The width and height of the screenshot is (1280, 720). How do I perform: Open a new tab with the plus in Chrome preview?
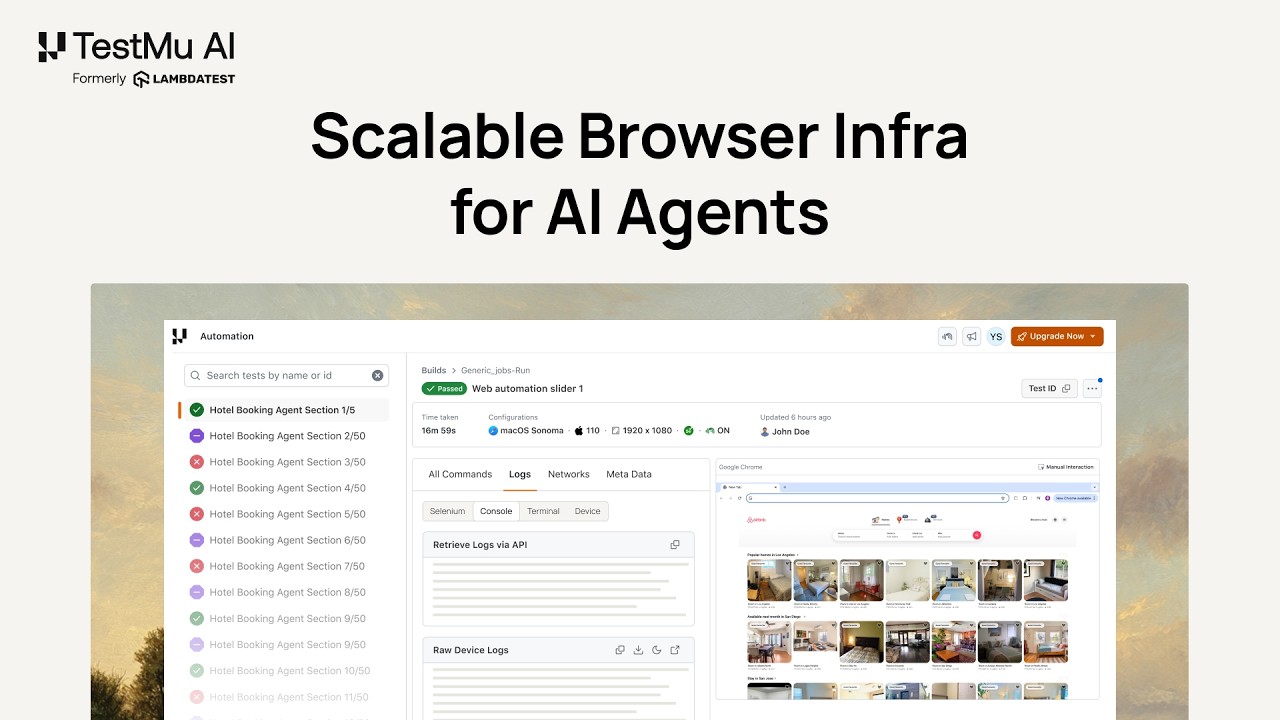tap(785, 487)
